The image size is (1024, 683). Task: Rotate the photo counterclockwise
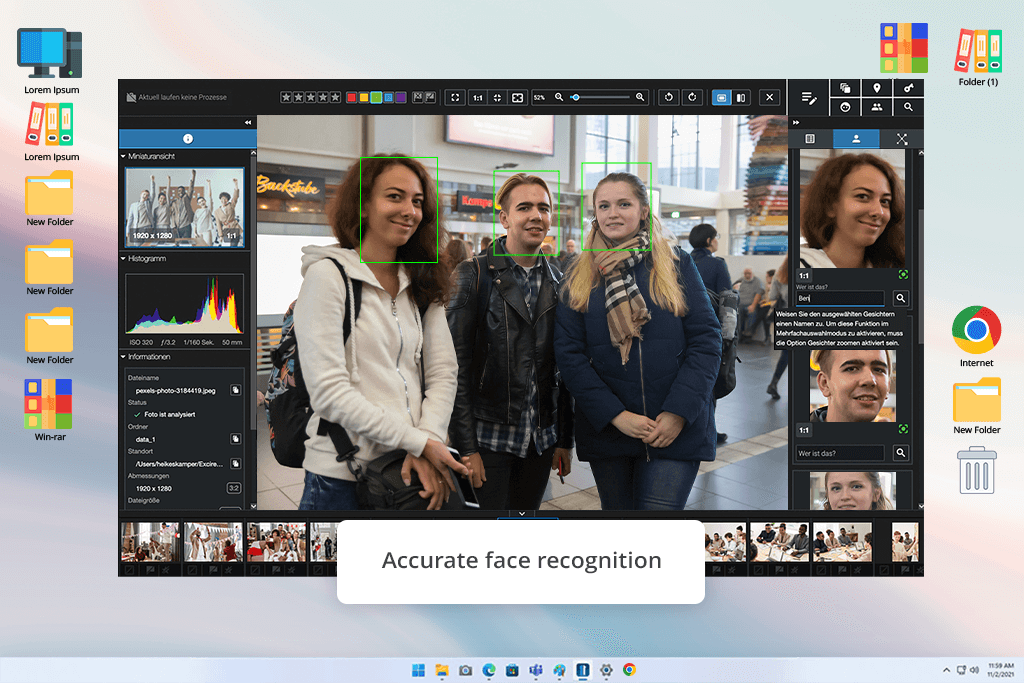669,97
